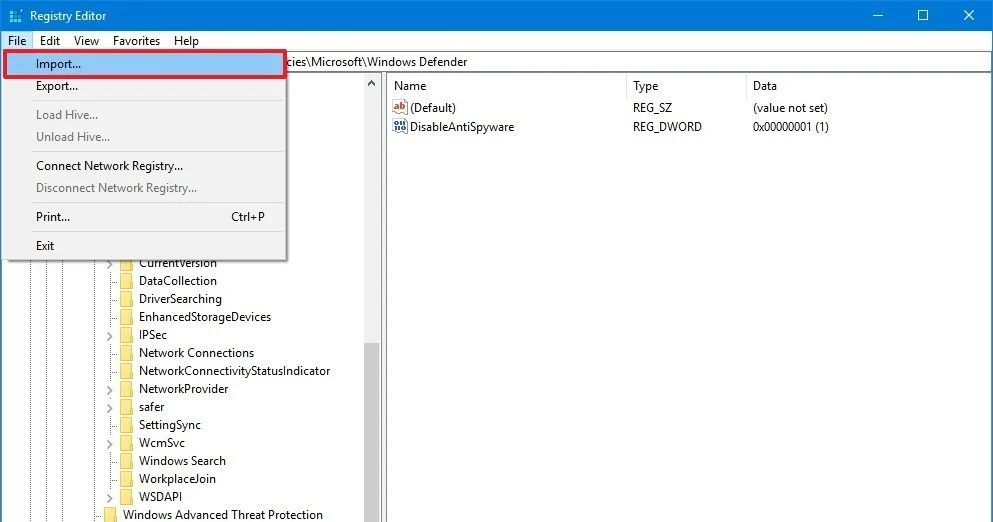993x522 pixels.
Task: Click the Registry Editor app icon in title bar
Action: tap(15, 15)
